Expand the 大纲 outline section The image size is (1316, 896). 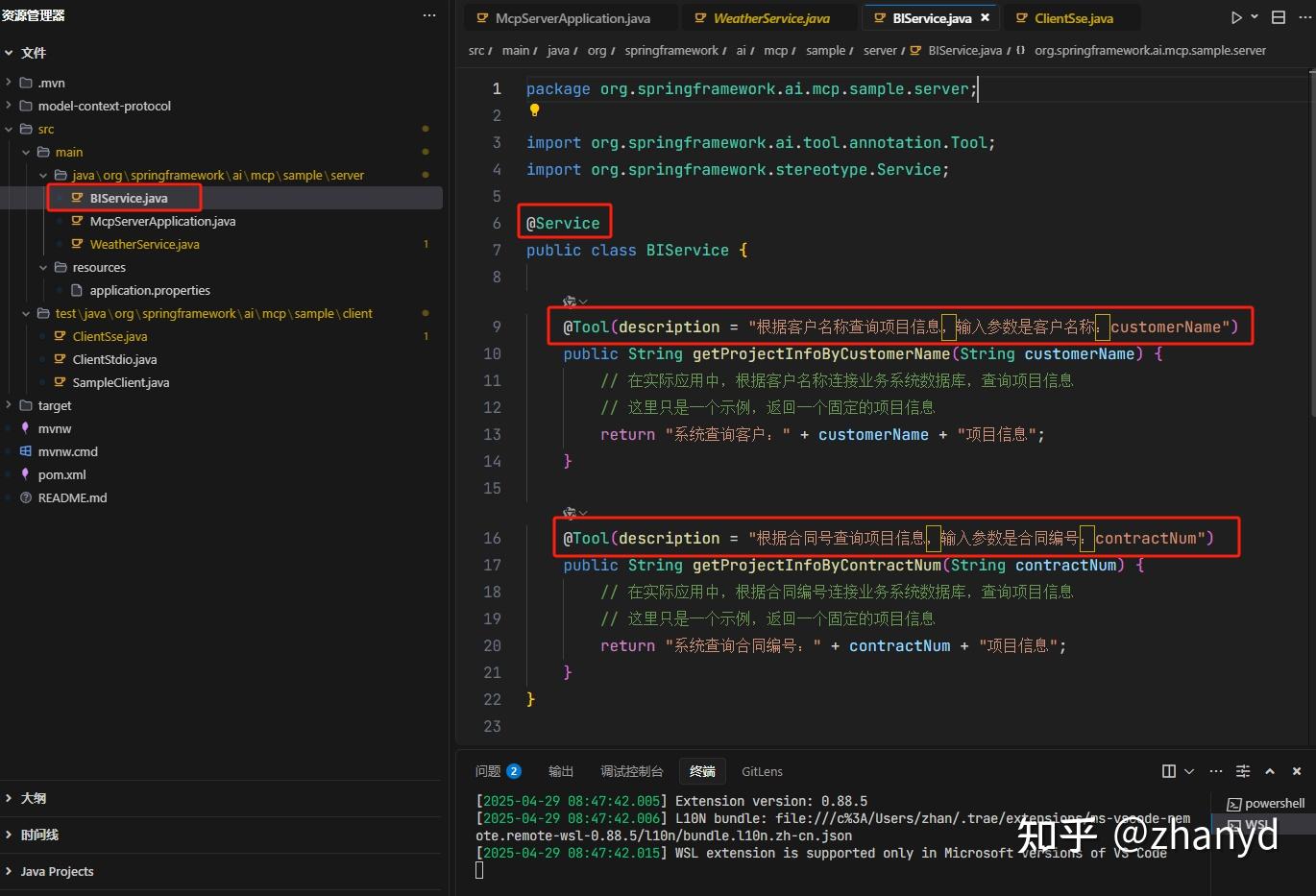click(33, 798)
